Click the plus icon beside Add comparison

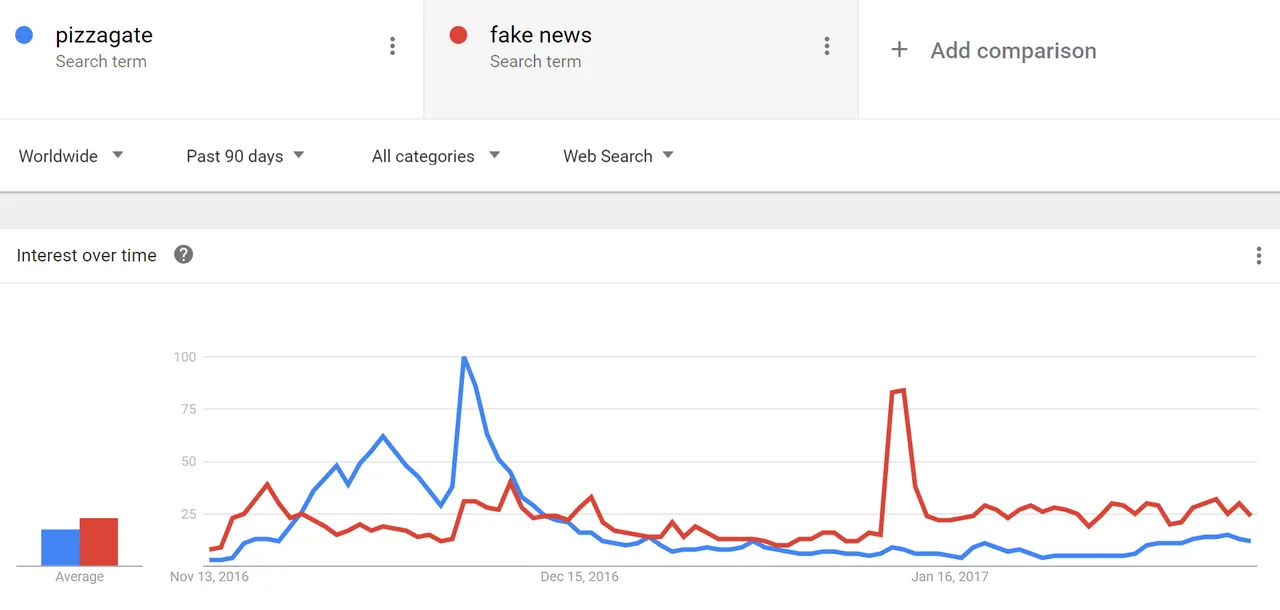[x=899, y=50]
